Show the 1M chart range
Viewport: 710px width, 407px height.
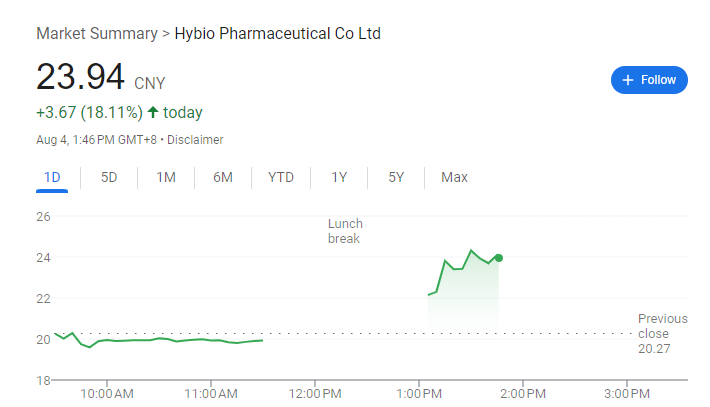166,177
